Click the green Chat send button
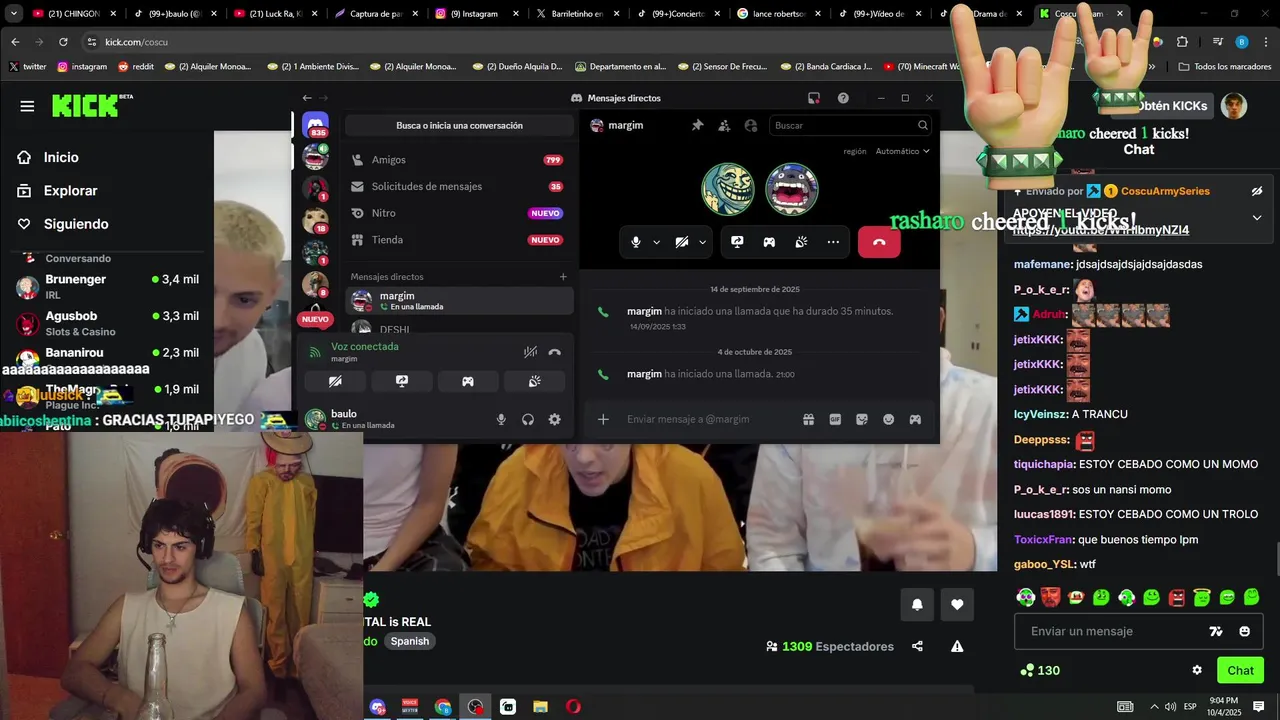The height and width of the screenshot is (720, 1280). (x=1240, y=670)
